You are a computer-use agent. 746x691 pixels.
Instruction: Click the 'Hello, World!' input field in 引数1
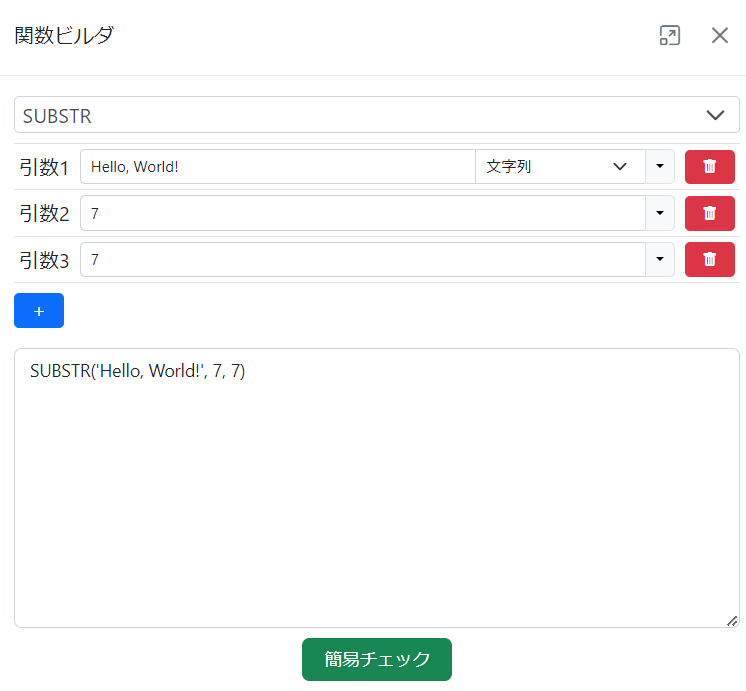coord(277,167)
